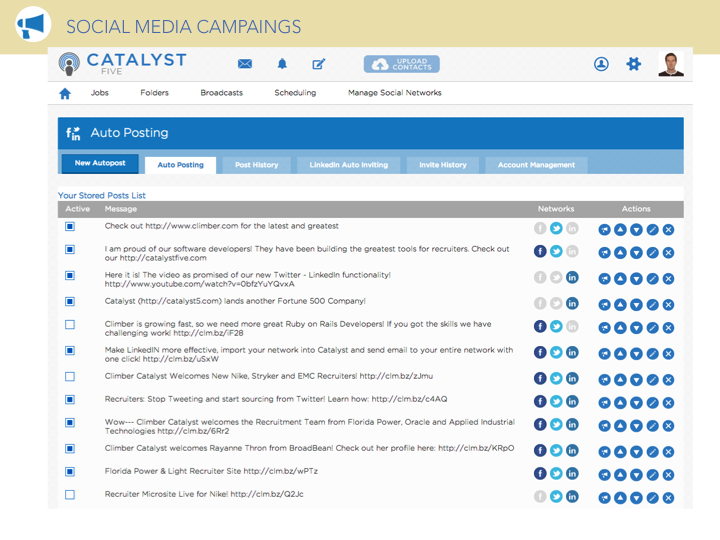Open the Jobs menu

click(x=100, y=93)
